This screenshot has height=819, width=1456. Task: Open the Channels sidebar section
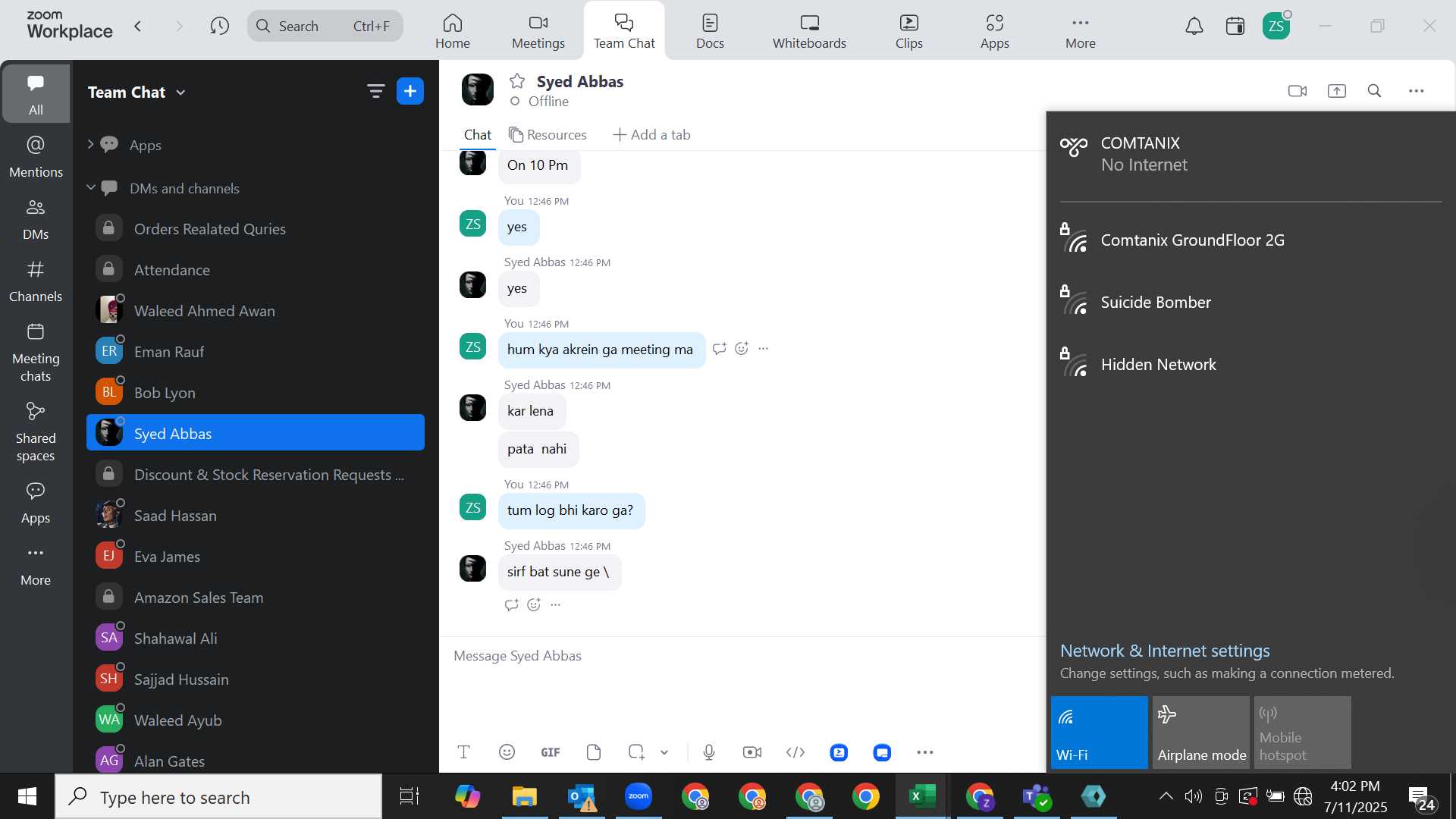click(x=36, y=281)
